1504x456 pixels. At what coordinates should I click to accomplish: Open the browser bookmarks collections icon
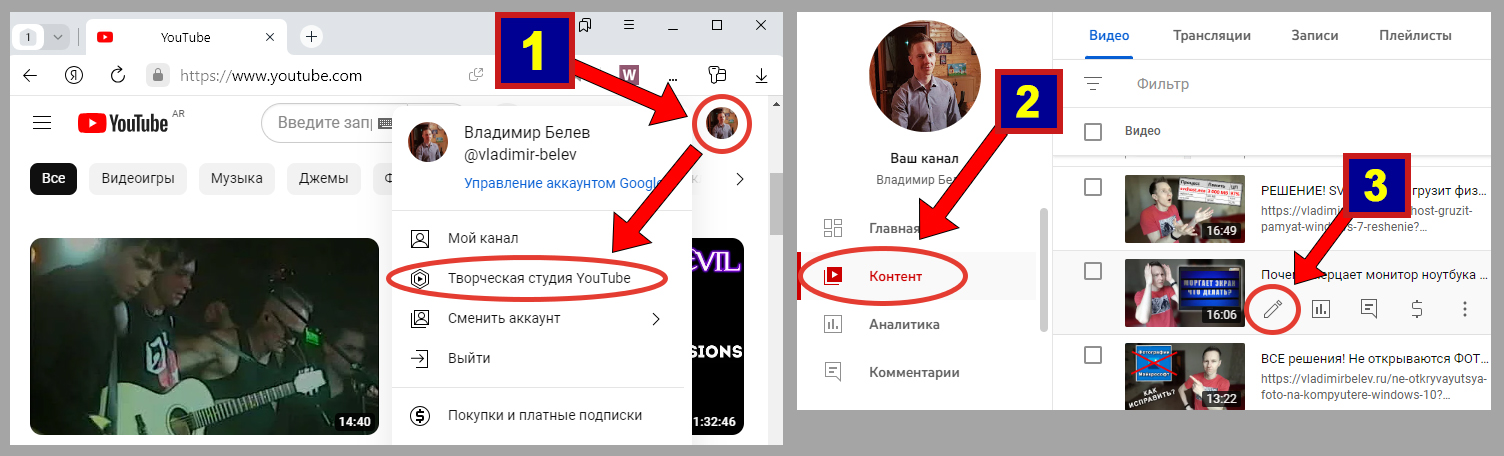(586, 24)
